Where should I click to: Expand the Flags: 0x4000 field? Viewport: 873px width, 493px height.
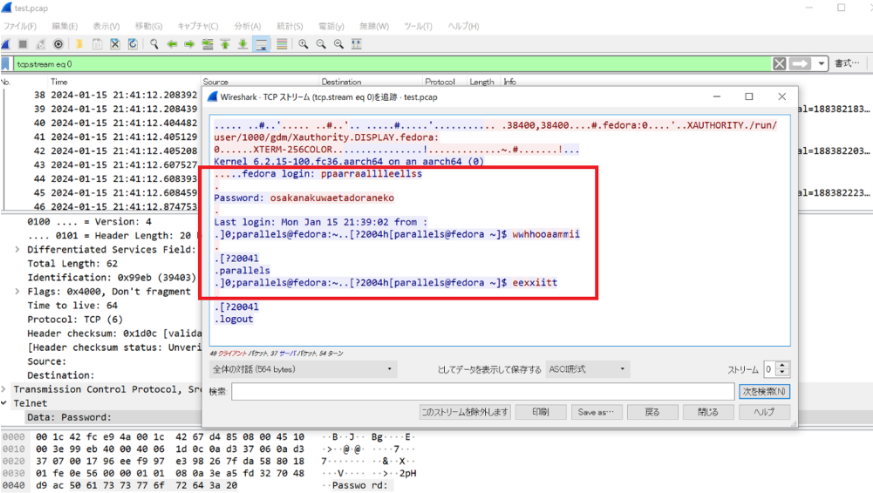coord(18,291)
